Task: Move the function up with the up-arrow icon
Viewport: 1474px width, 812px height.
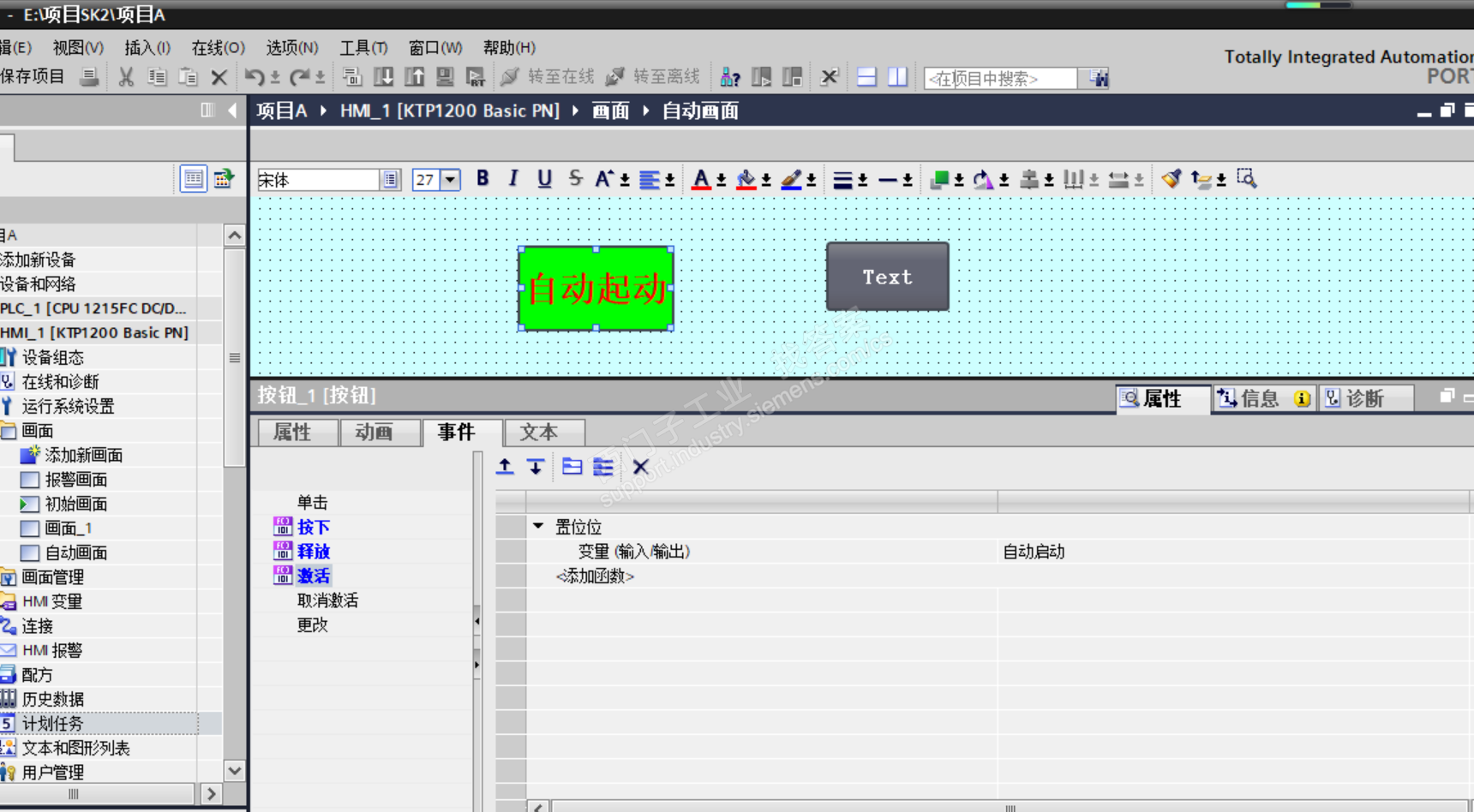Action: 505,466
